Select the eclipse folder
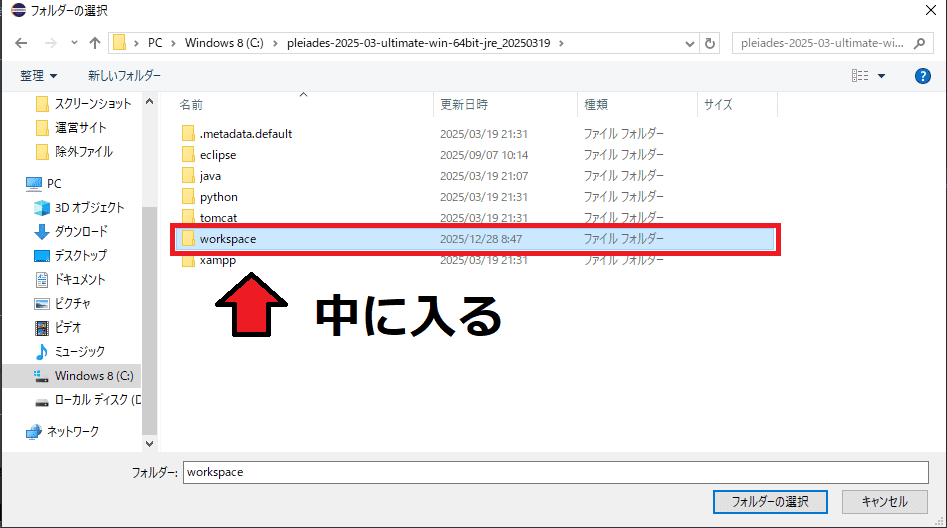Image resolution: width=947 pixels, height=528 pixels. coord(217,155)
